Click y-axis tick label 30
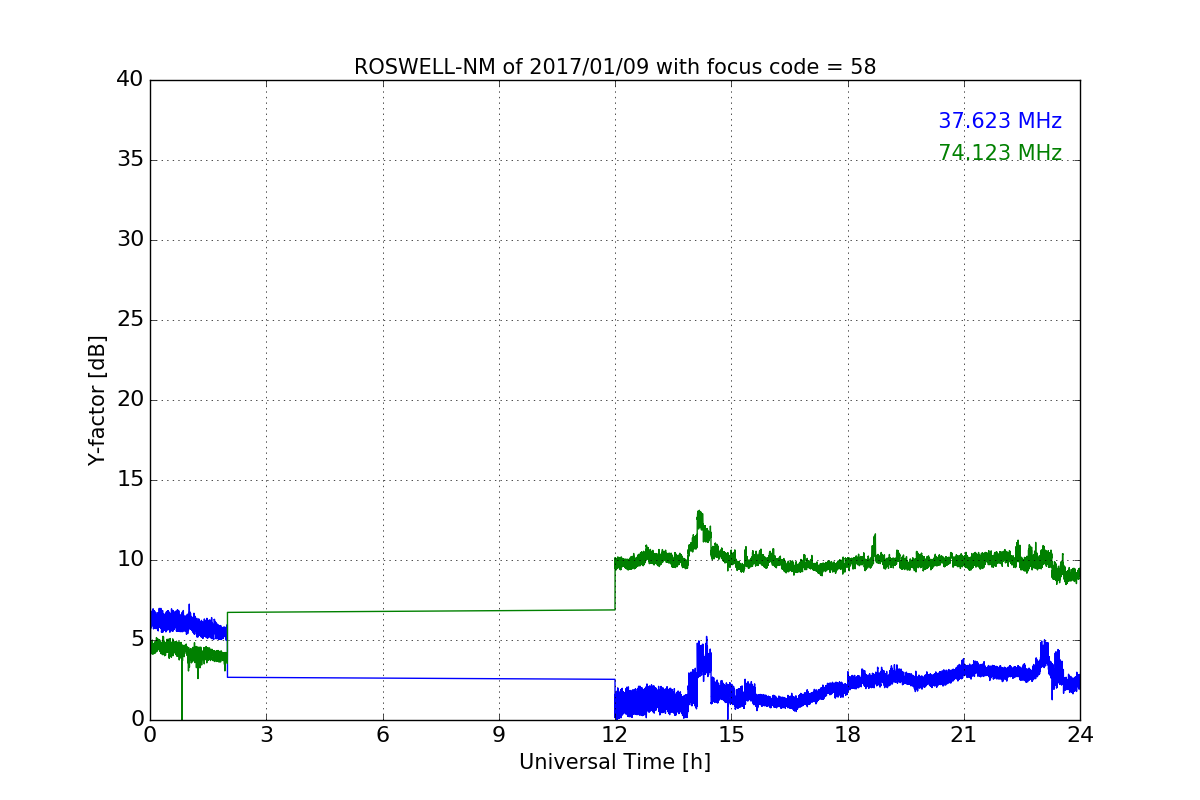 [131, 240]
